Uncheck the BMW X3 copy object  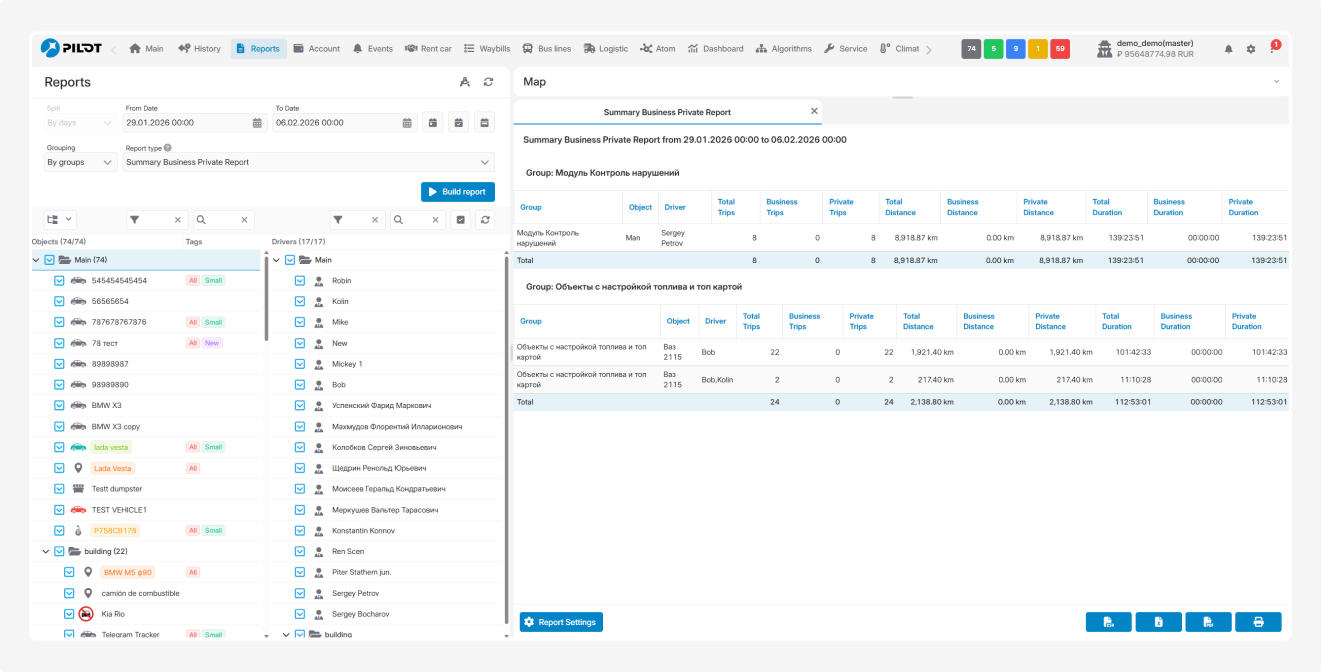[59, 426]
